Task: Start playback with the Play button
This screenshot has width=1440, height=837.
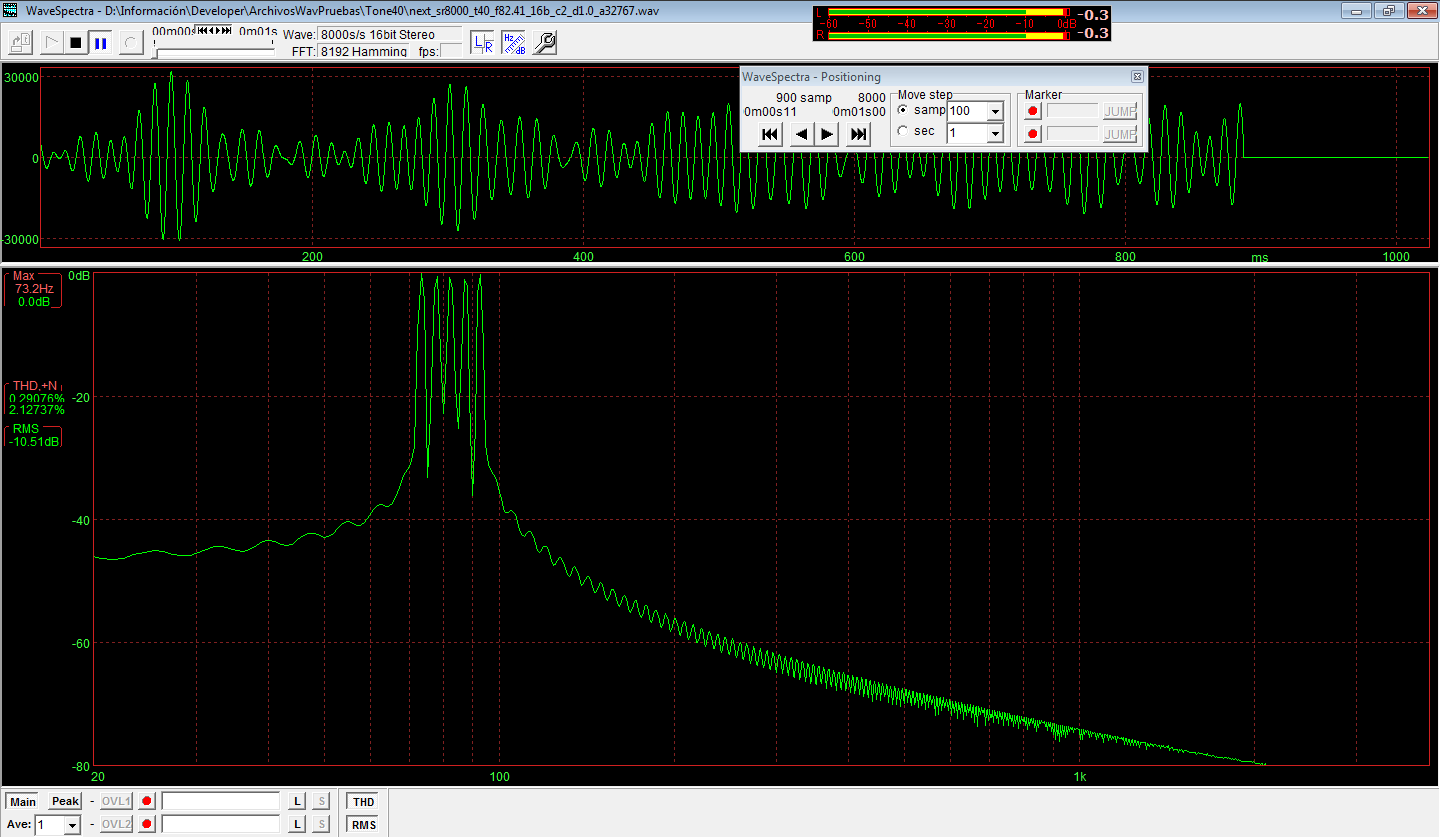Action: click(x=50, y=42)
